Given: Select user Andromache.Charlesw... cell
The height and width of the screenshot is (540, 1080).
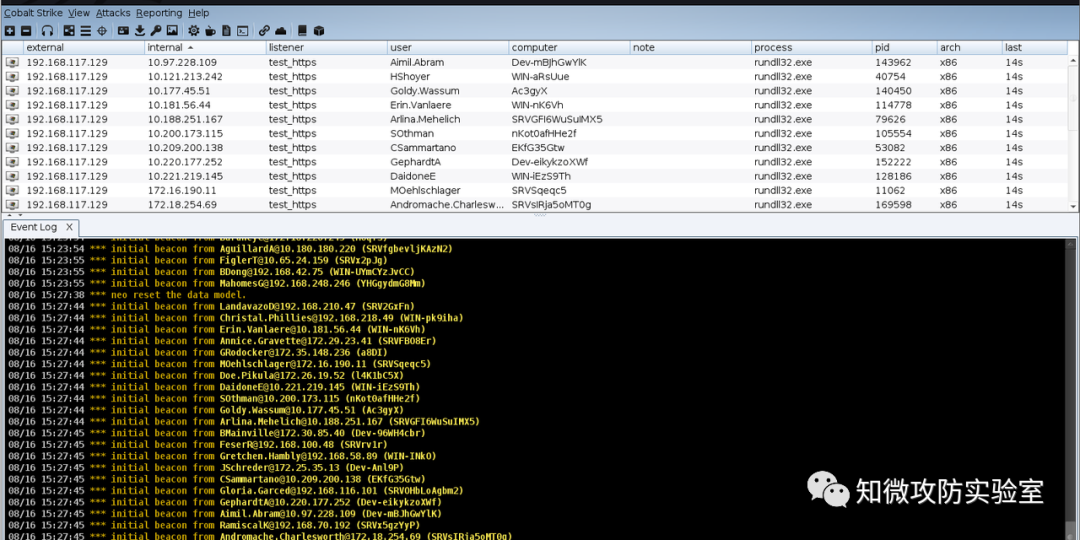Looking at the screenshot, I should click(447, 205).
